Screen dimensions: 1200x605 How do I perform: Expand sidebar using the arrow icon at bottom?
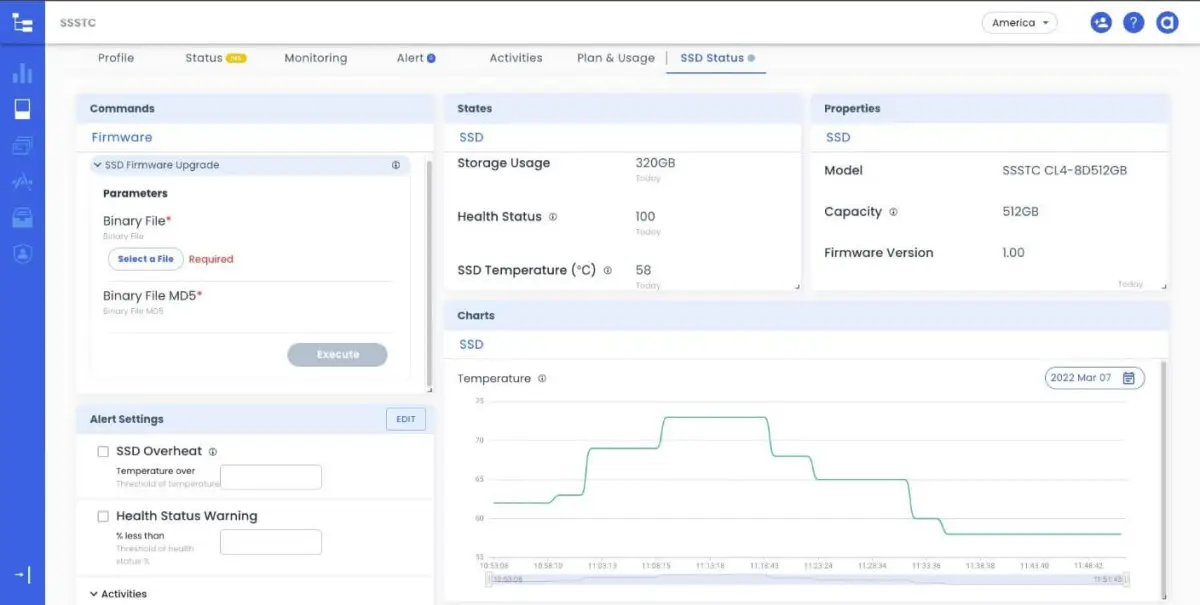22,574
